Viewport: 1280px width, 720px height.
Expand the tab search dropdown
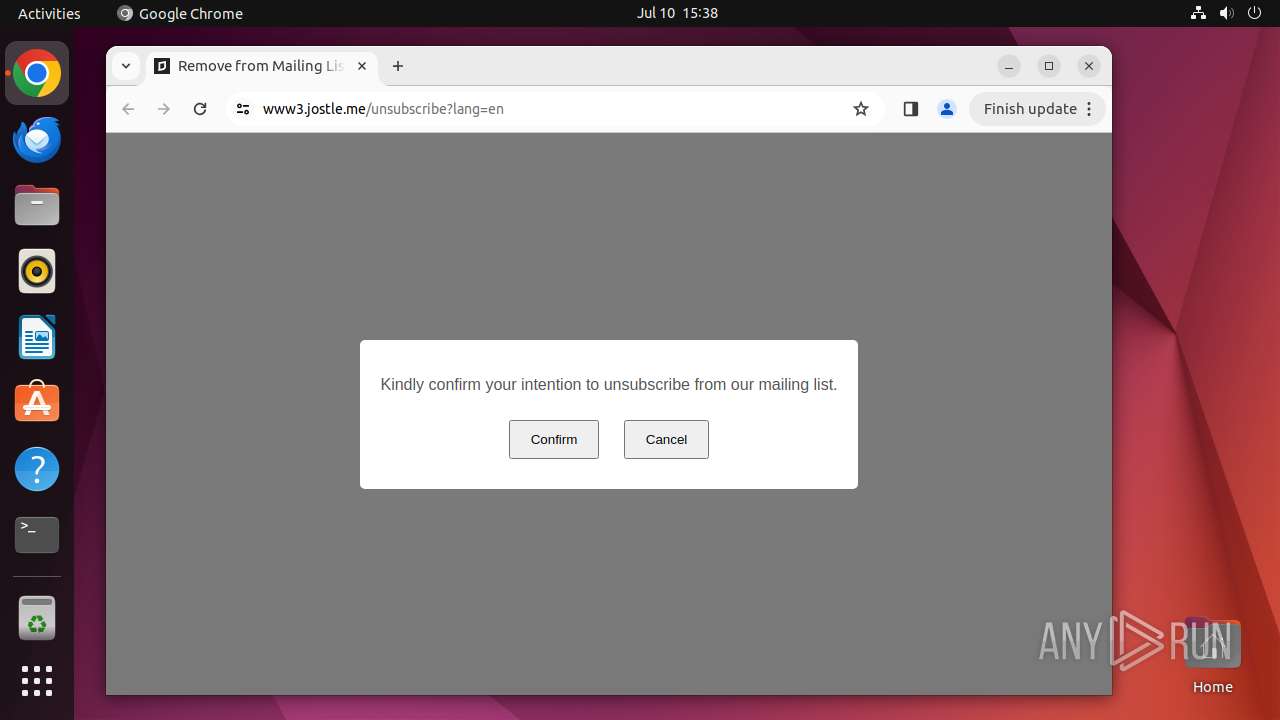[x=126, y=66]
